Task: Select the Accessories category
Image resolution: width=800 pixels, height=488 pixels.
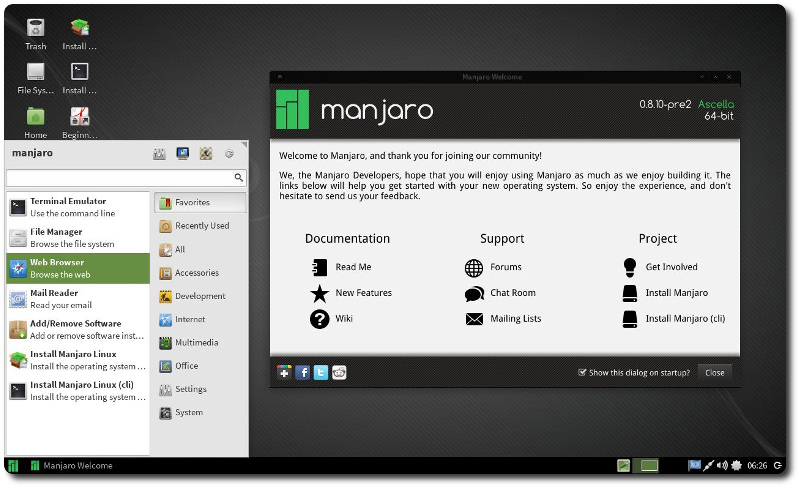Action: tap(200, 273)
